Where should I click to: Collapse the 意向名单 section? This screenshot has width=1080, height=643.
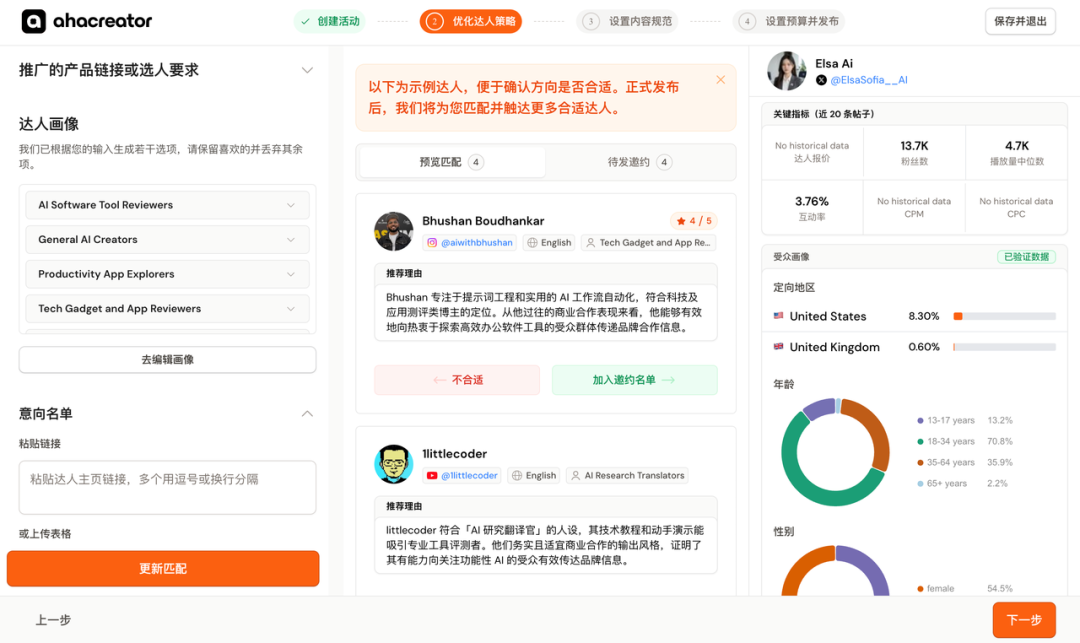(x=307, y=414)
